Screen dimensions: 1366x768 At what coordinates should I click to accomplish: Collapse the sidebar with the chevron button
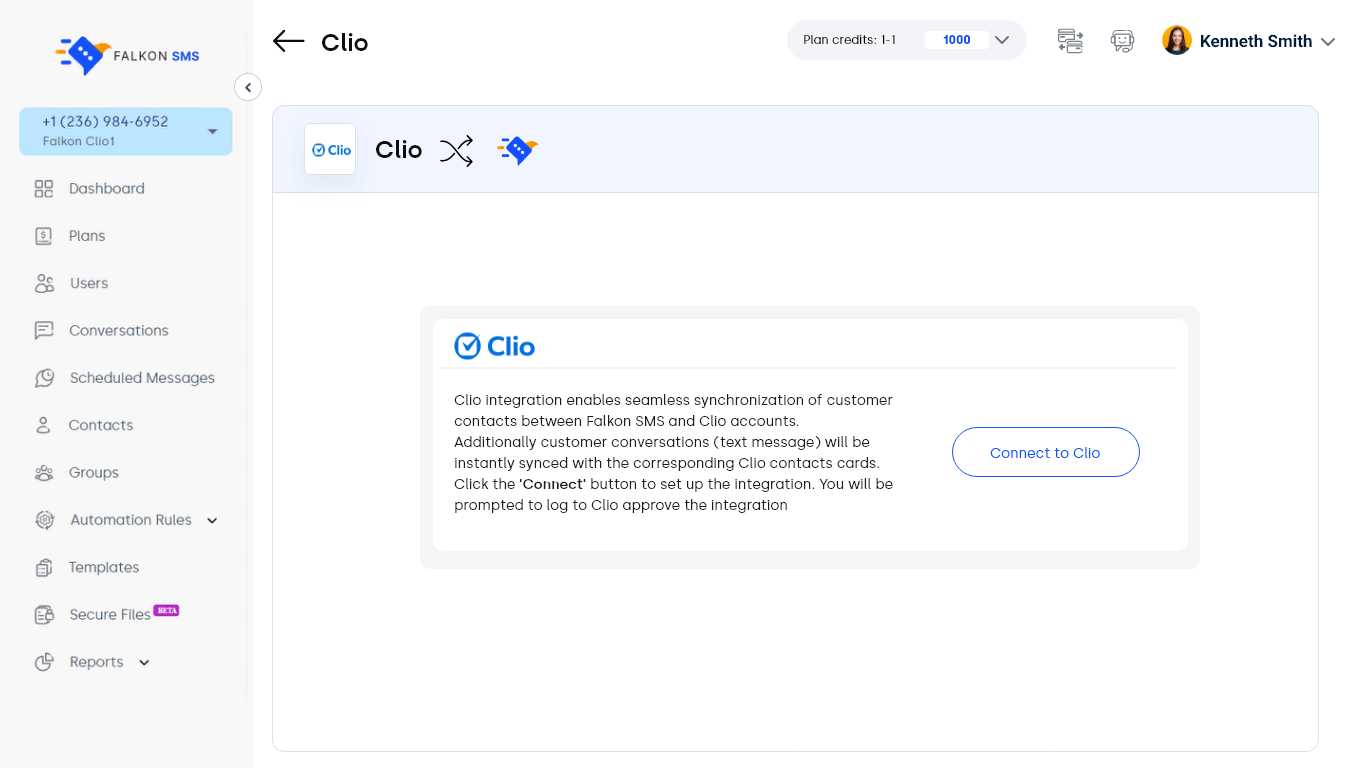tap(248, 87)
